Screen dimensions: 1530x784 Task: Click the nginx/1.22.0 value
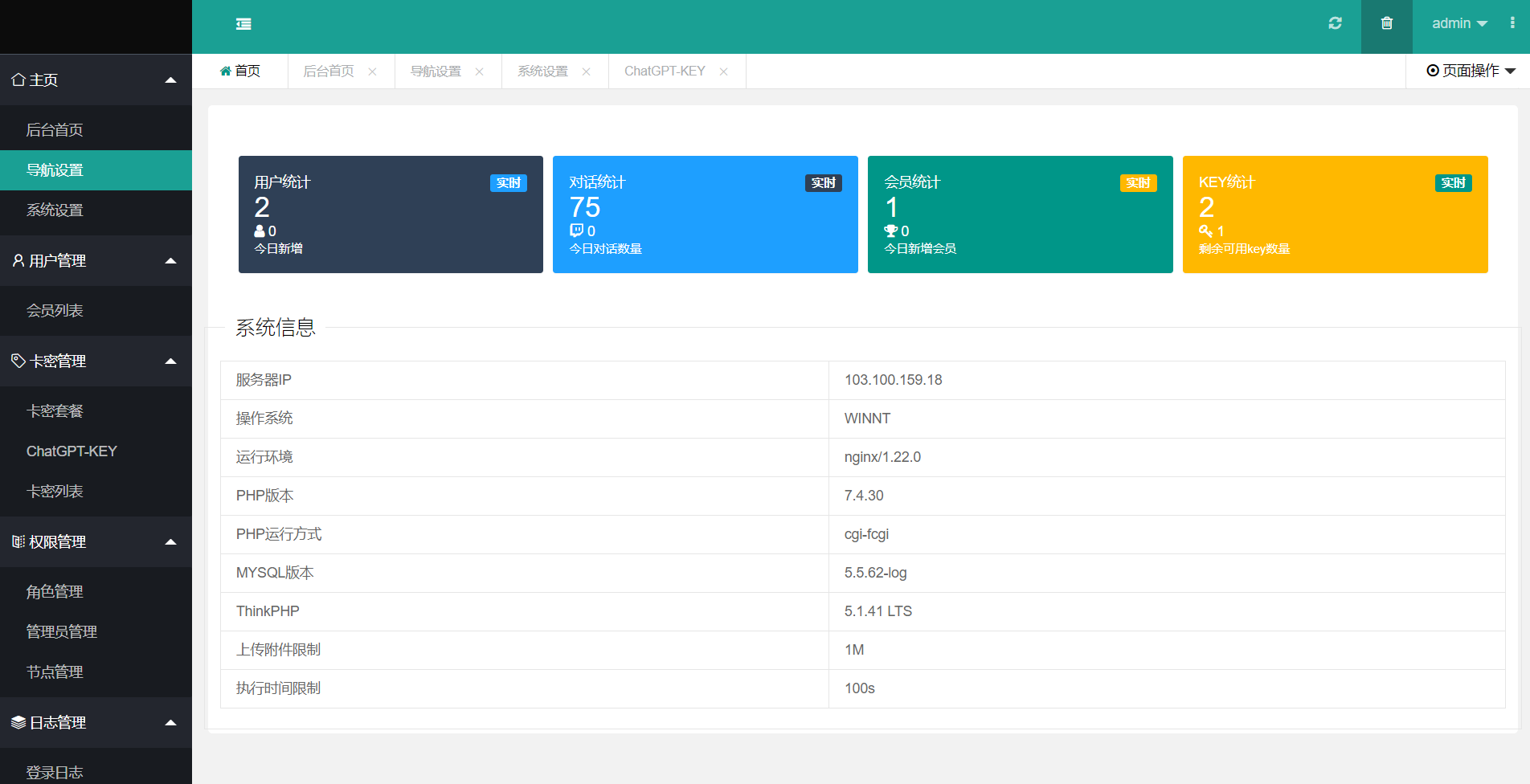tap(882, 457)
